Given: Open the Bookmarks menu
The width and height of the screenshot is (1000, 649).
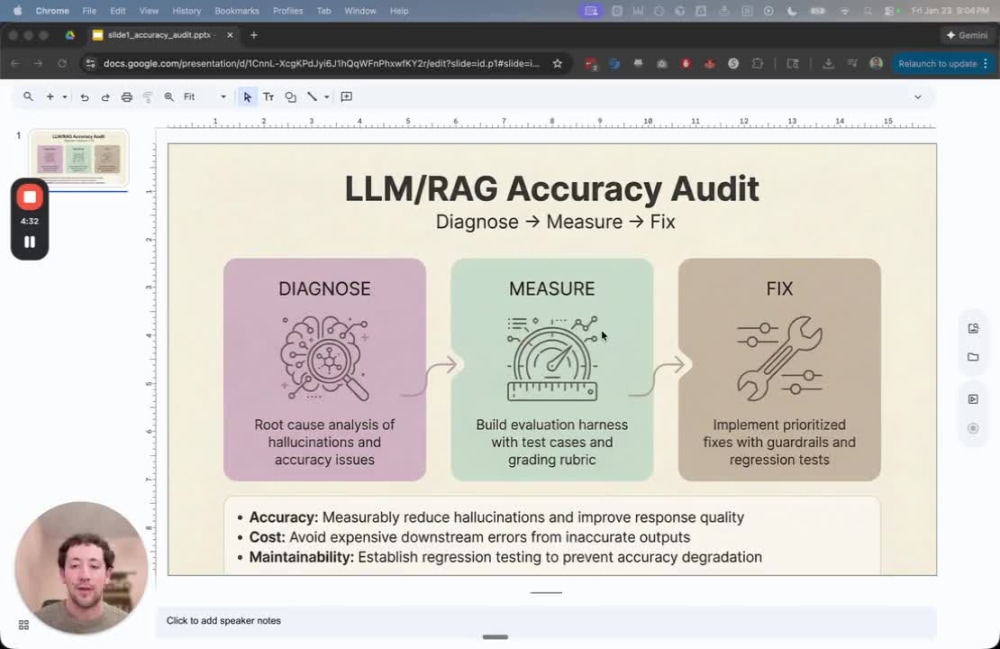Looking at the screenshot, I should 237,11.
